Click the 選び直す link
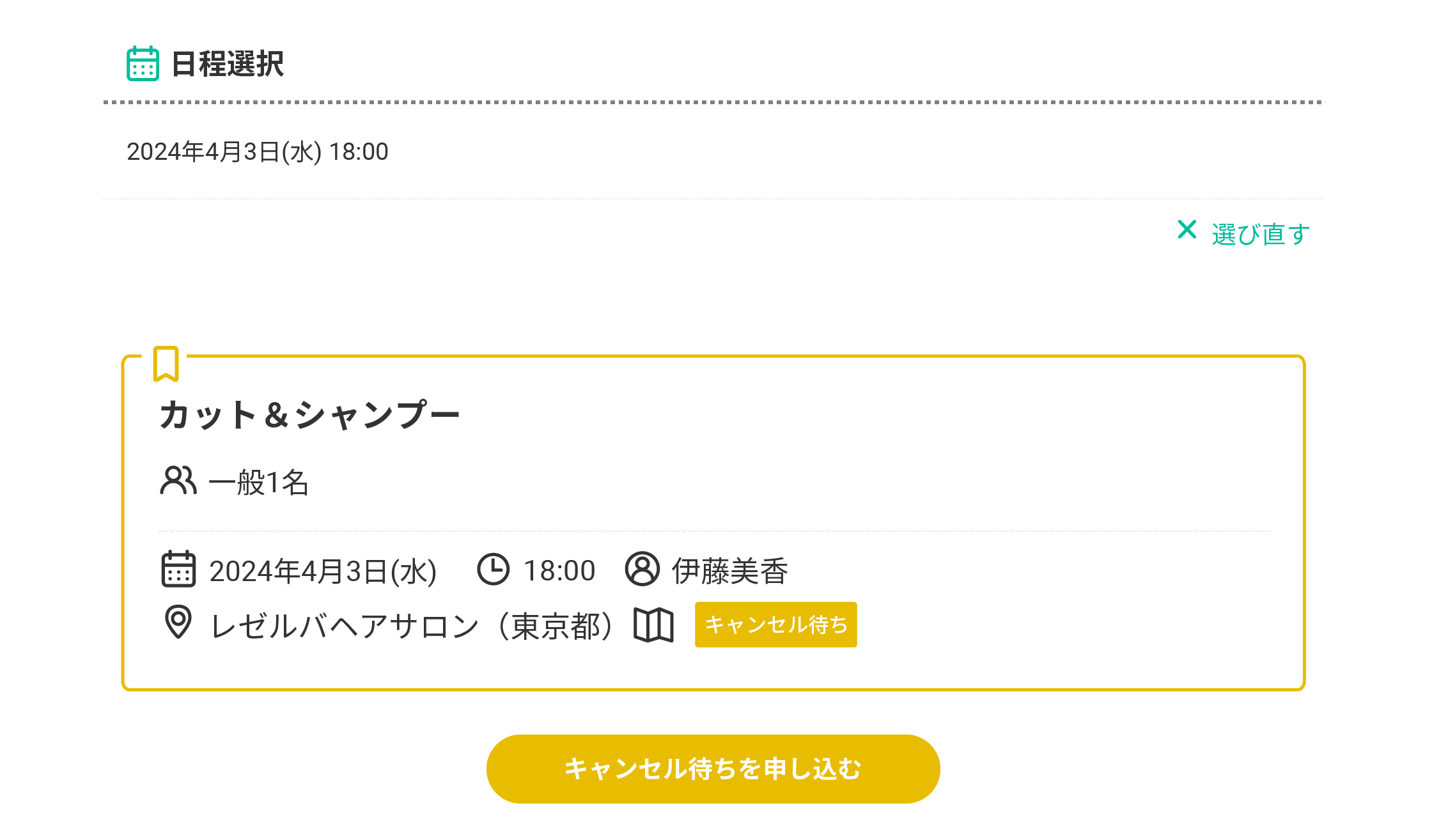Screen dimensions: 1432x840 (1260, 234)
